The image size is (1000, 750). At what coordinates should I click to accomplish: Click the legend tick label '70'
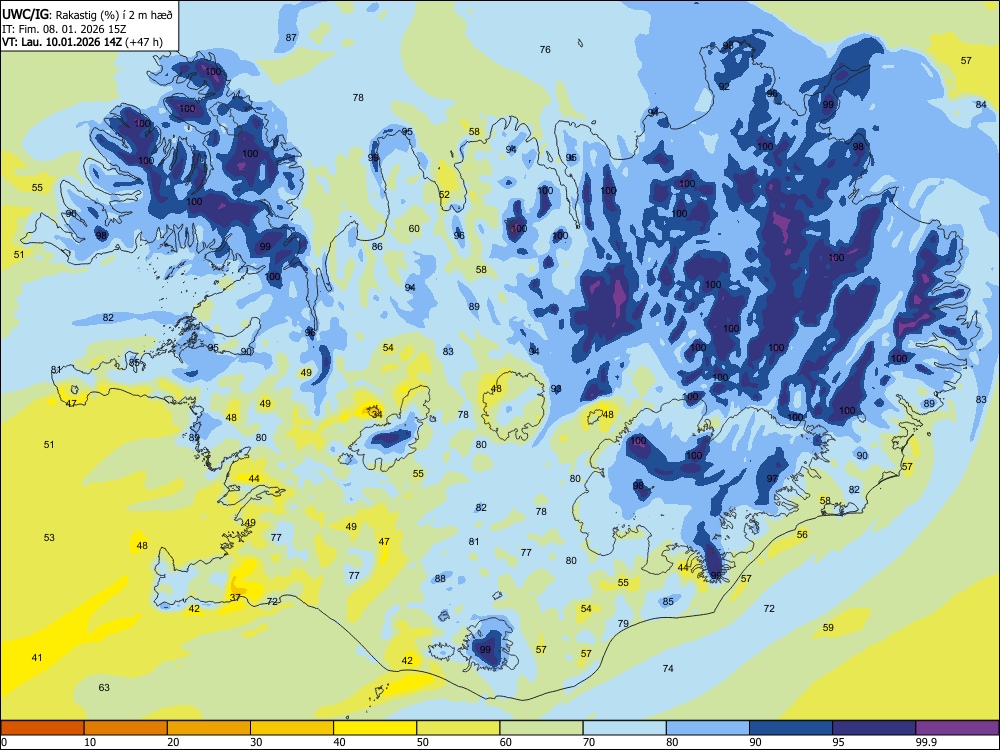click(589, 742)
